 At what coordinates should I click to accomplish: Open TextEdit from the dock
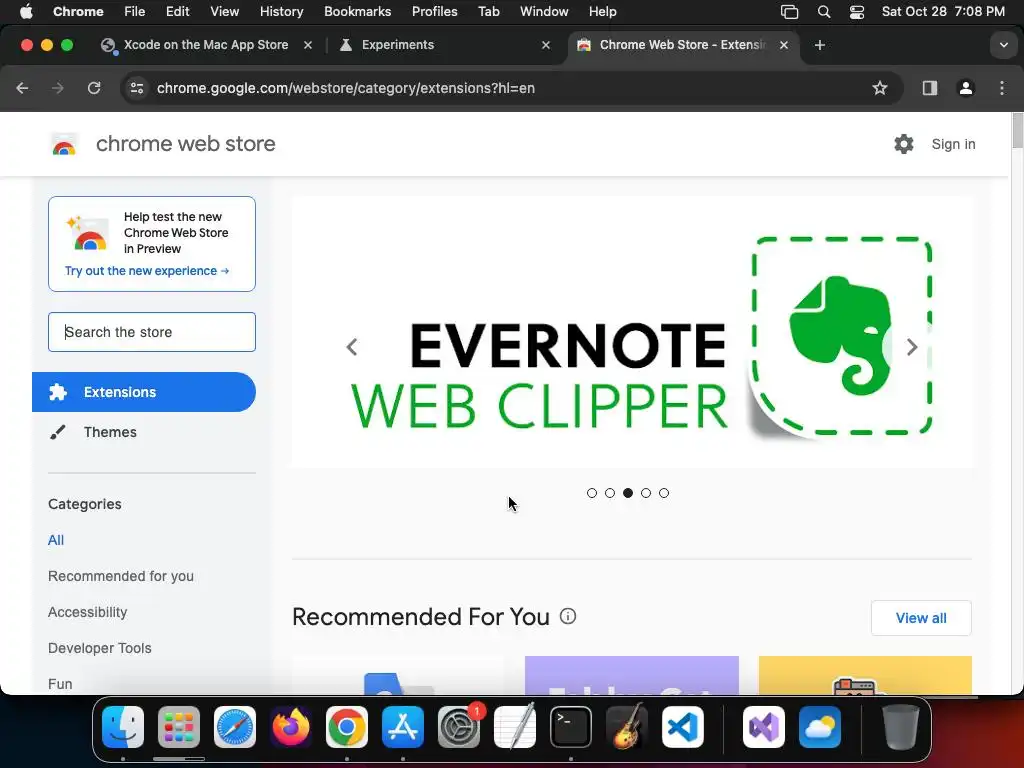pos(515,727)
